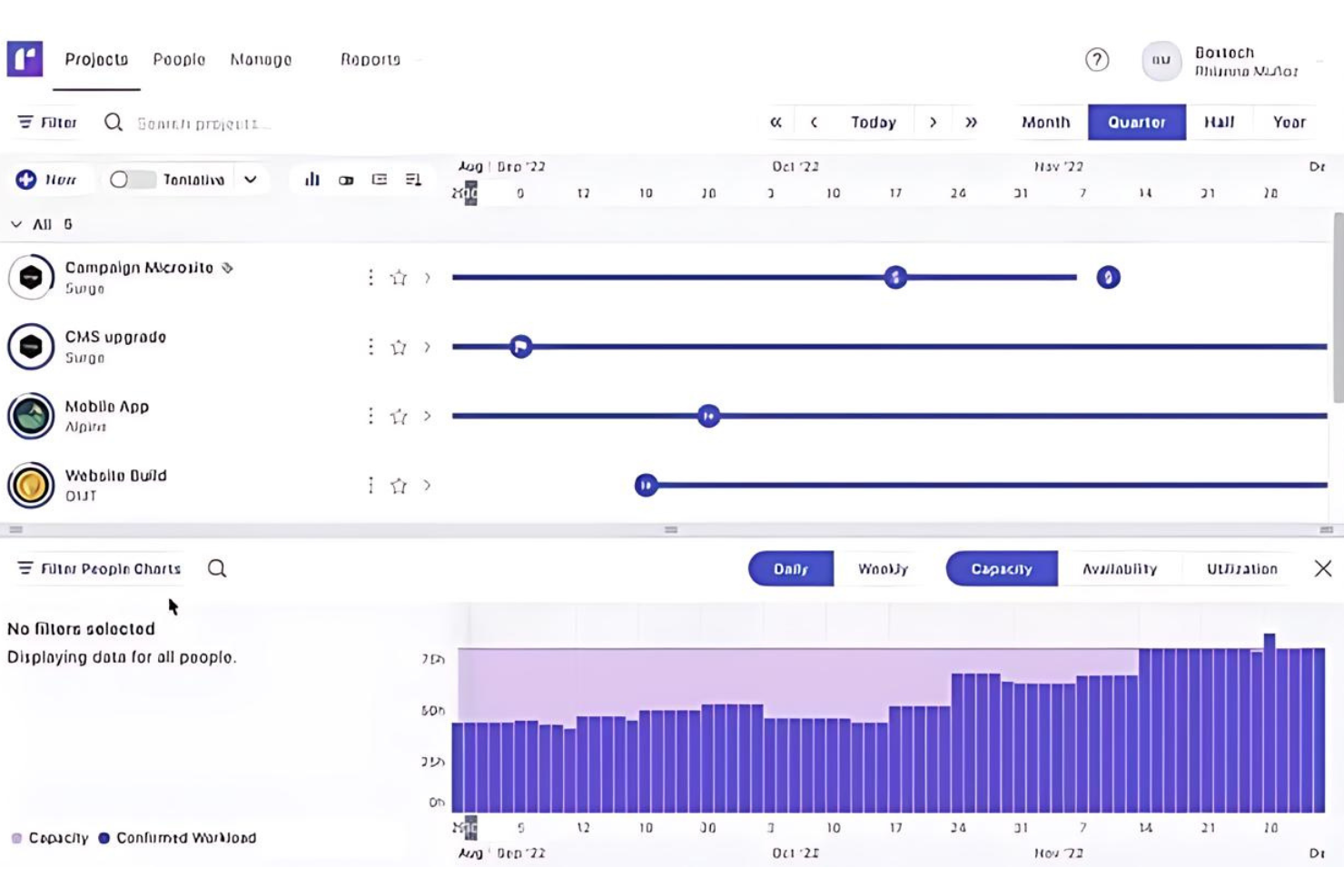Collapse the All projects group
The image size is (1344, 896).
click(x=15, y=222)
